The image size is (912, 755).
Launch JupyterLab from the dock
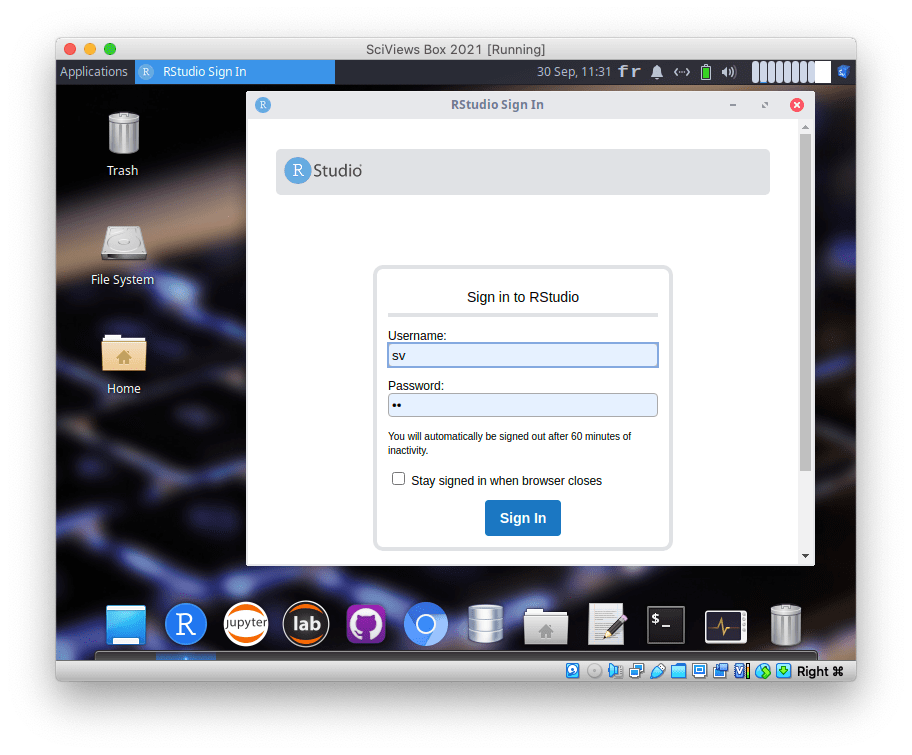pyautogui.click(x=306, y=624)
